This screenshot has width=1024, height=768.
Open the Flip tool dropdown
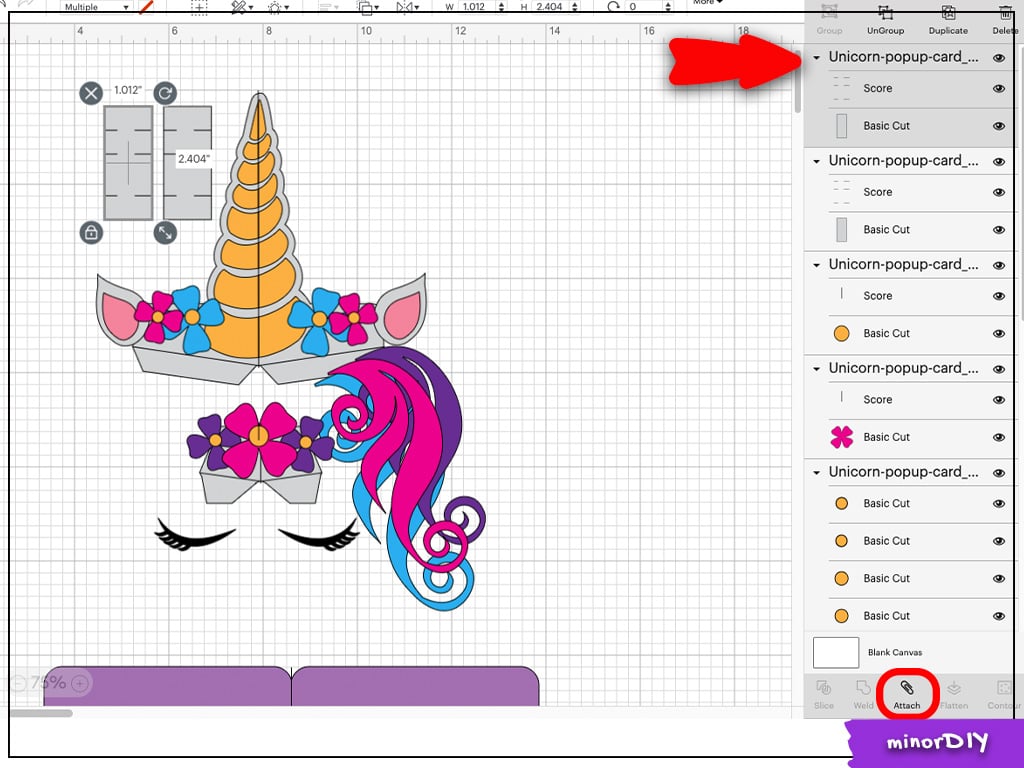[x=408, y=7]
